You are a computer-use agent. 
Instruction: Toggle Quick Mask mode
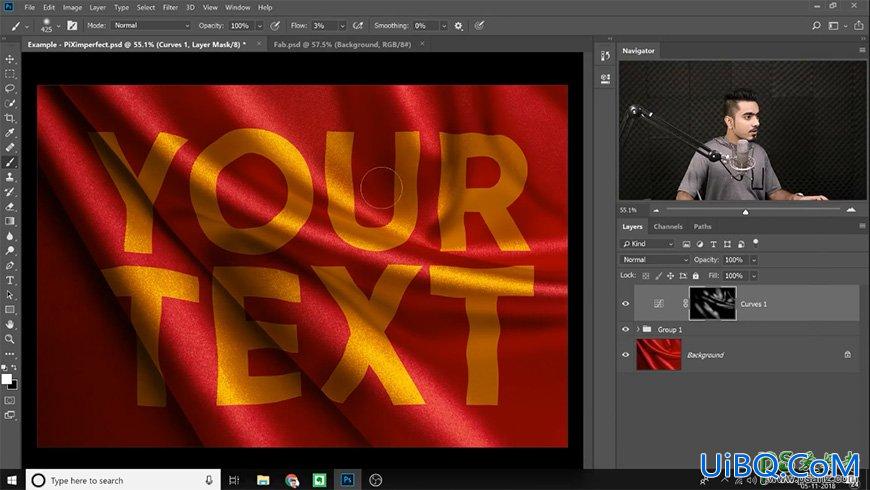click(x=10, y=400)
